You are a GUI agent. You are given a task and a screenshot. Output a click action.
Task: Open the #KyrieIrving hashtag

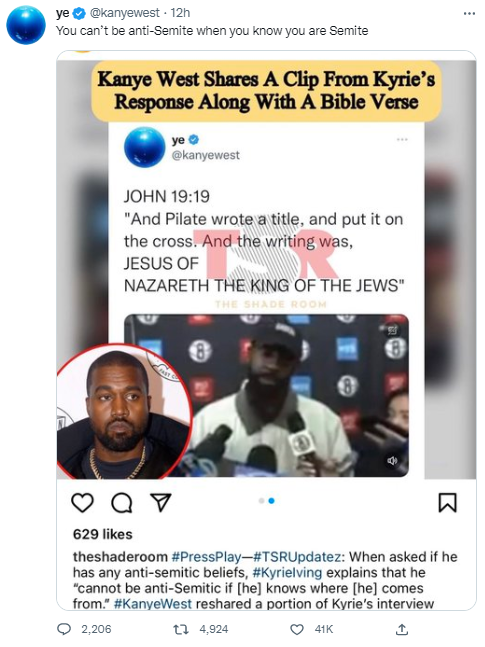[287, 573]
